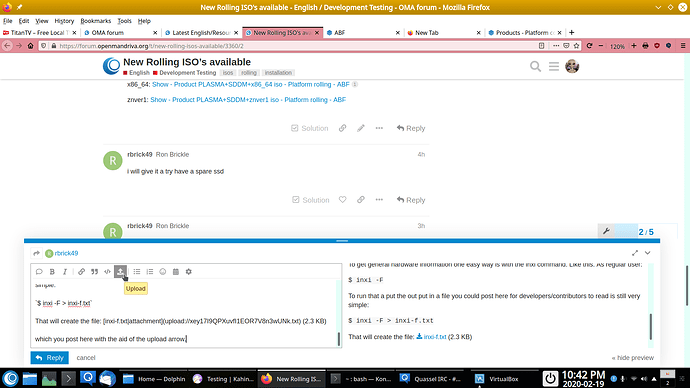The image size is (690, 388).
Task: Click the OpenMandriva forum logo
Action: (x=111, y=66)
